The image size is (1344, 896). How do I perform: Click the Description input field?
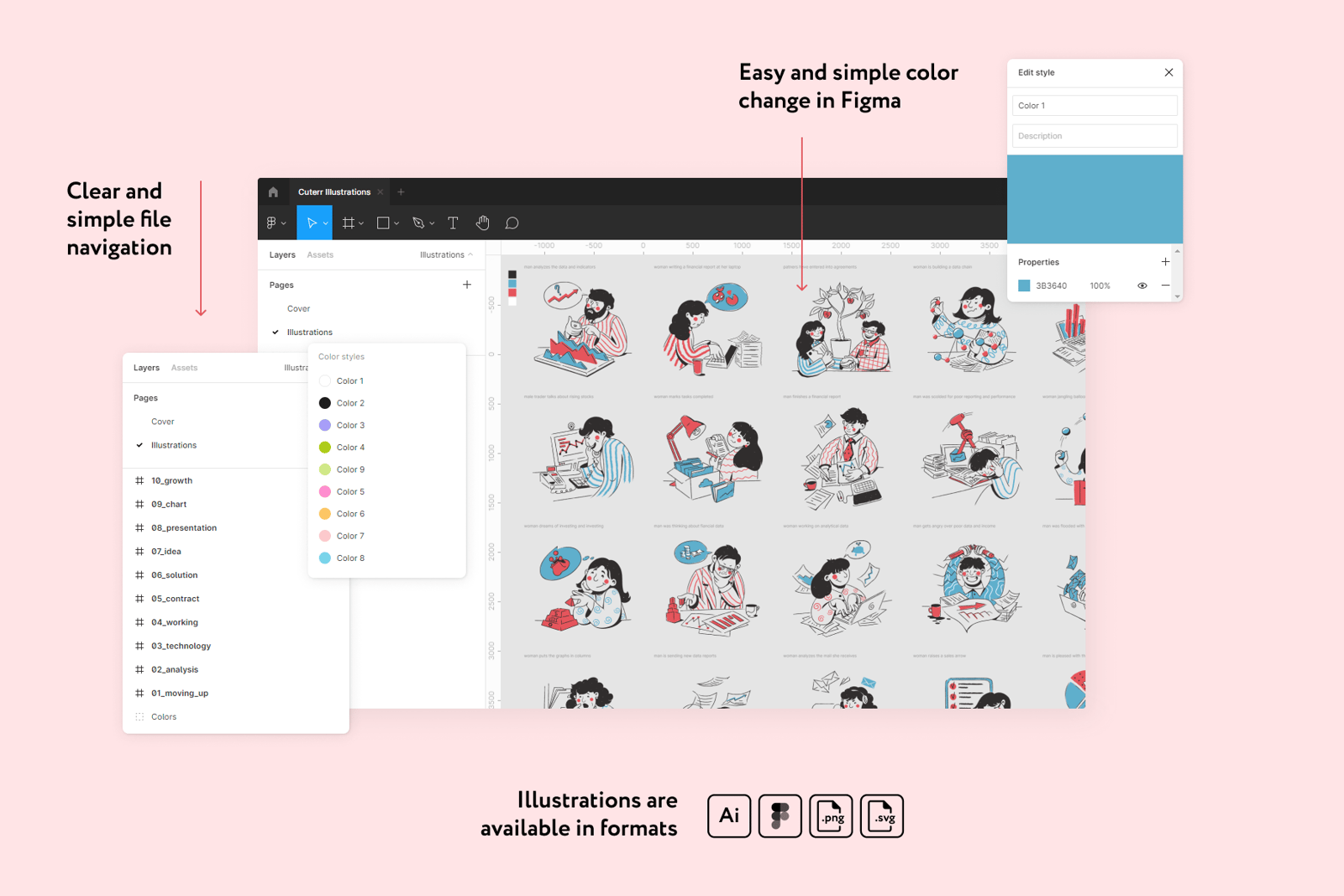pos(1094,136)
